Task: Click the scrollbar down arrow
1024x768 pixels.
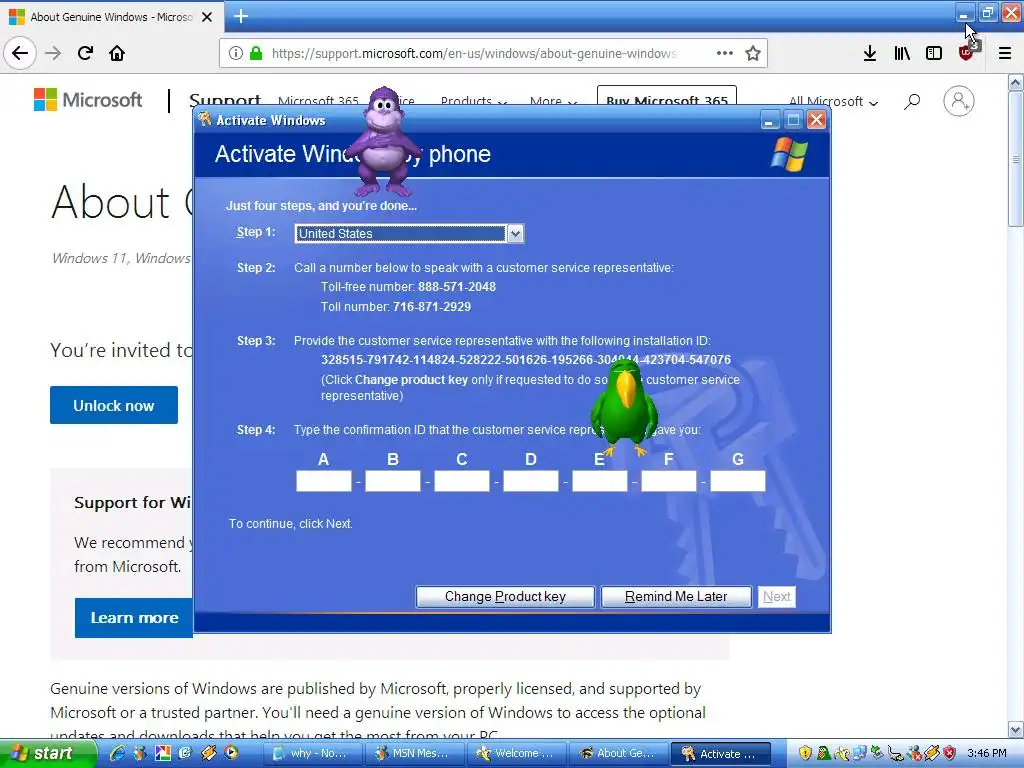Action: pos(1016,729)
